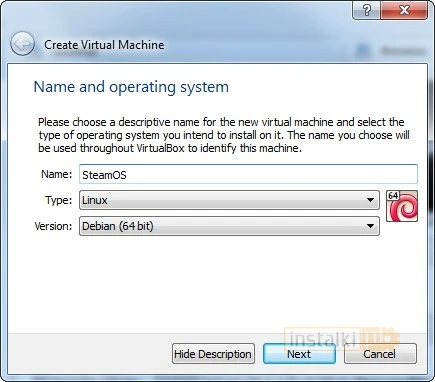Click the Hide Description button
The image size is (435, 382).
coord(213,354)
